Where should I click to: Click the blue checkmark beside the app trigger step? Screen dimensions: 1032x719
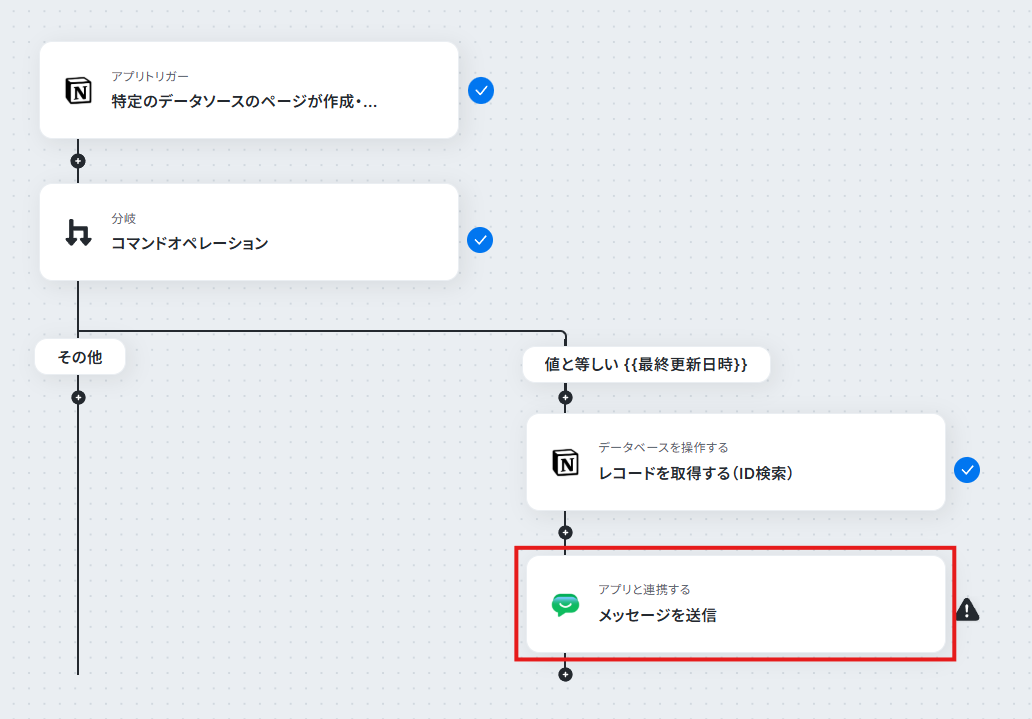tap(481, 91)
